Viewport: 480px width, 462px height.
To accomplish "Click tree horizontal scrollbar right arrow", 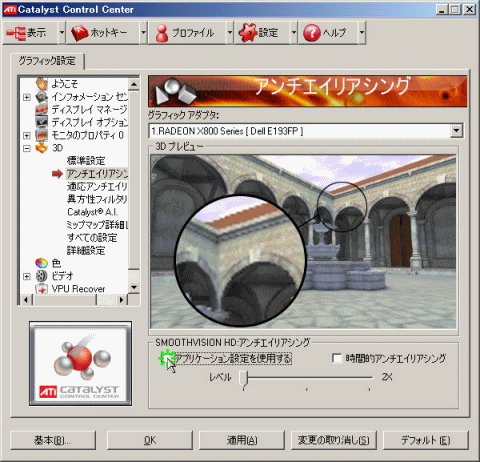I will [x=121, y=300].
